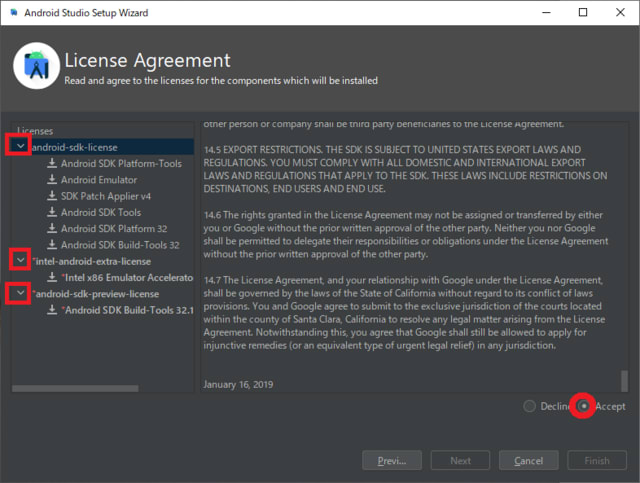Collapse the android-sdk-preview-license node
640x483 pixels.
pyautogui.click(x=21, y=293)
